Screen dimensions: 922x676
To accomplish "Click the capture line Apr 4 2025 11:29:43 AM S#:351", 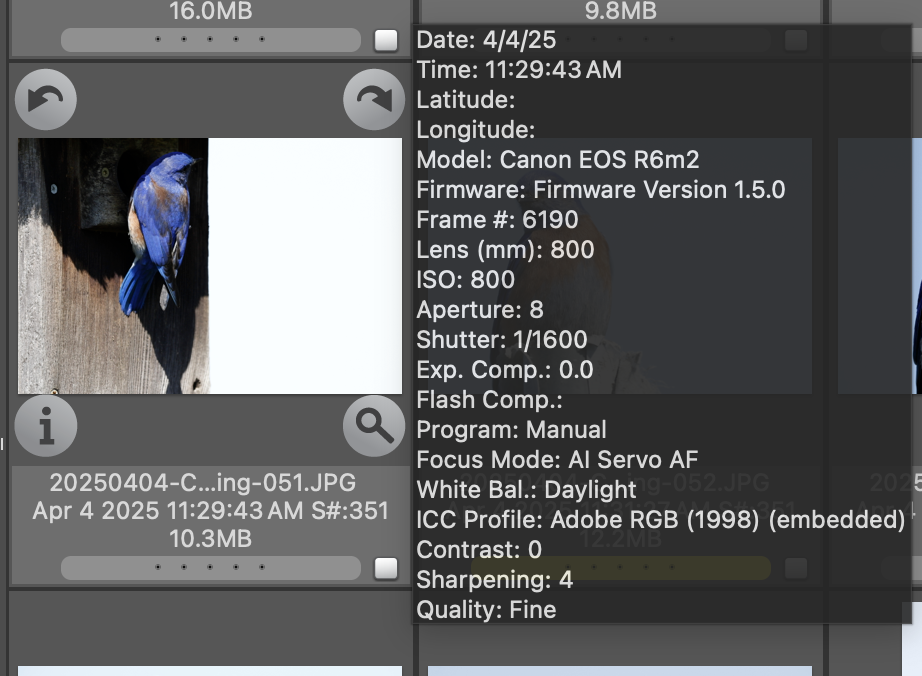I will tap(211, 511).
